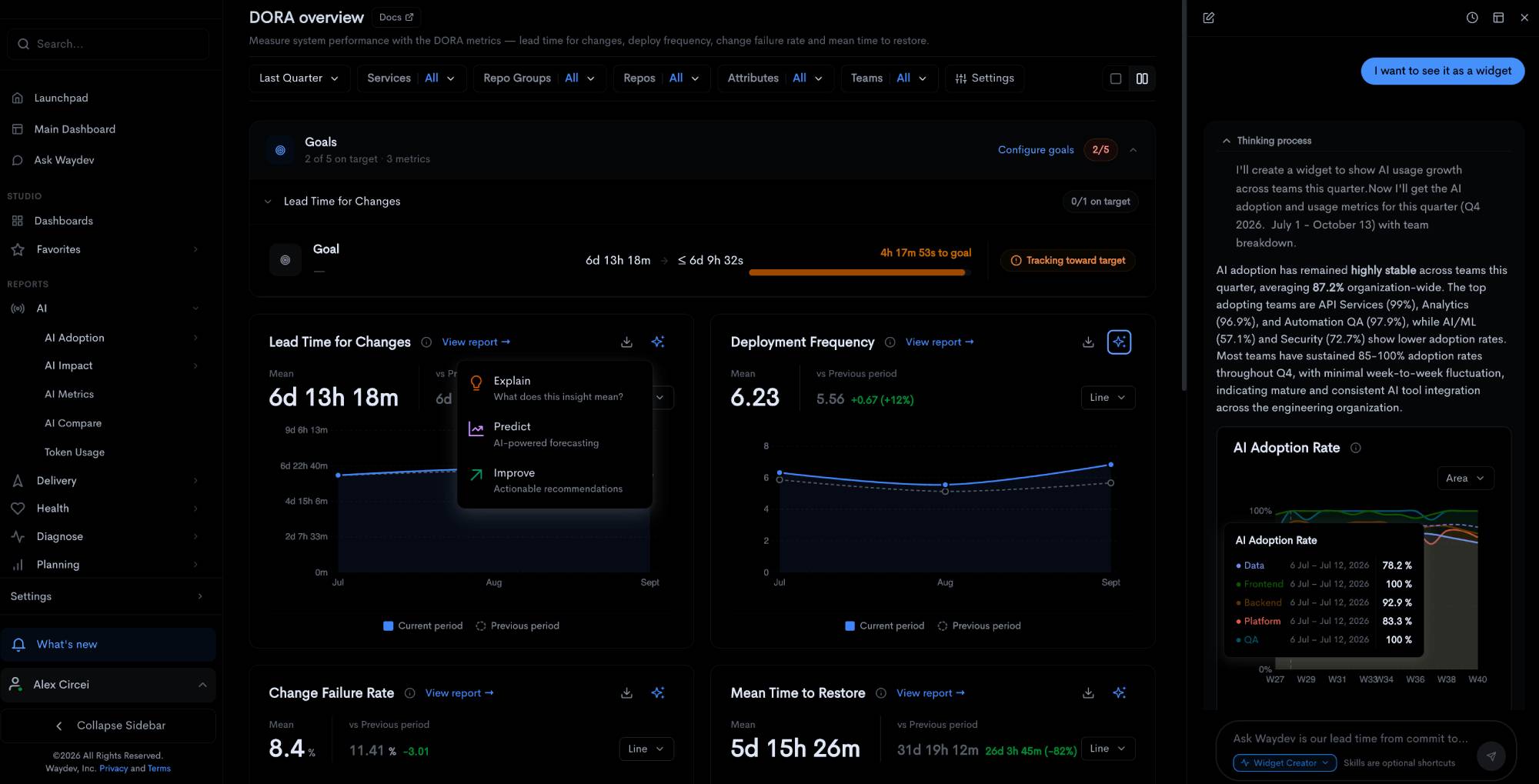
Task: Switch to single column layout view
Action: tap(1115, 78)
